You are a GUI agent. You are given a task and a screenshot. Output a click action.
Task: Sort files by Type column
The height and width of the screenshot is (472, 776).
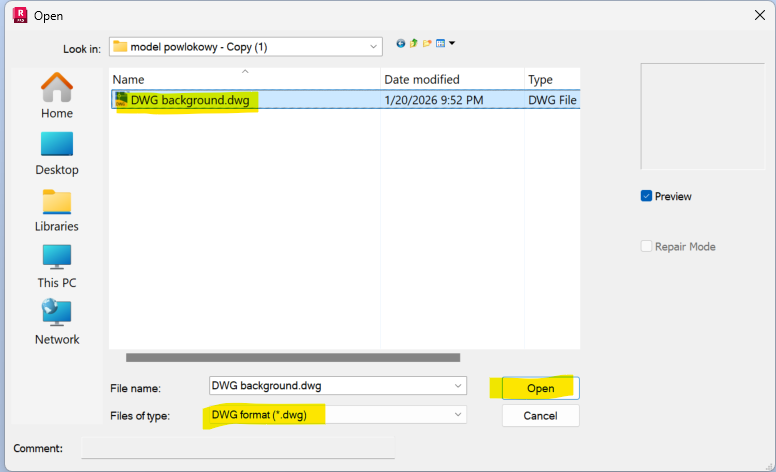(x=552, y=79)
